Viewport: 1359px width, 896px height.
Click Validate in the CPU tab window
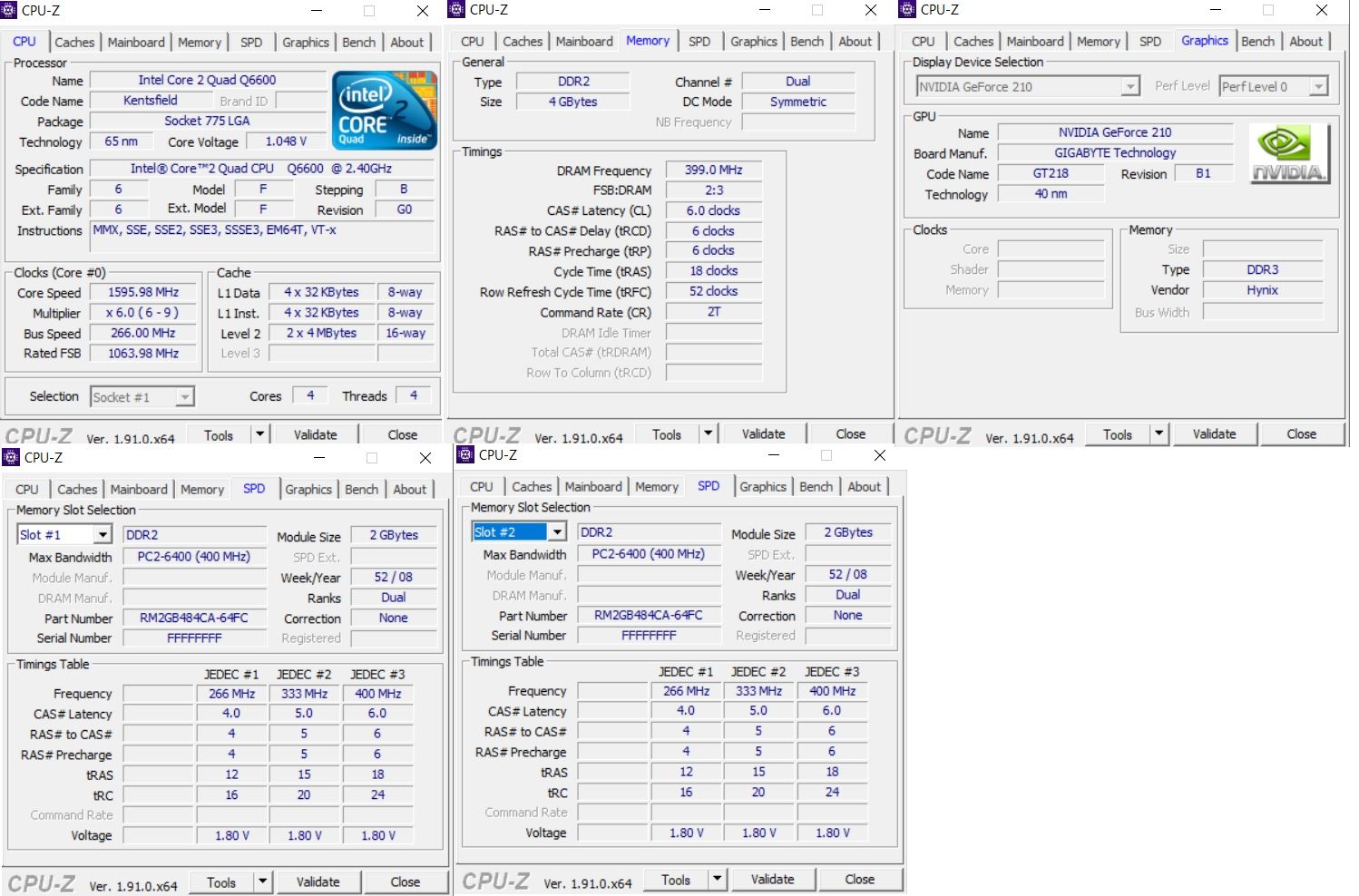315,434
